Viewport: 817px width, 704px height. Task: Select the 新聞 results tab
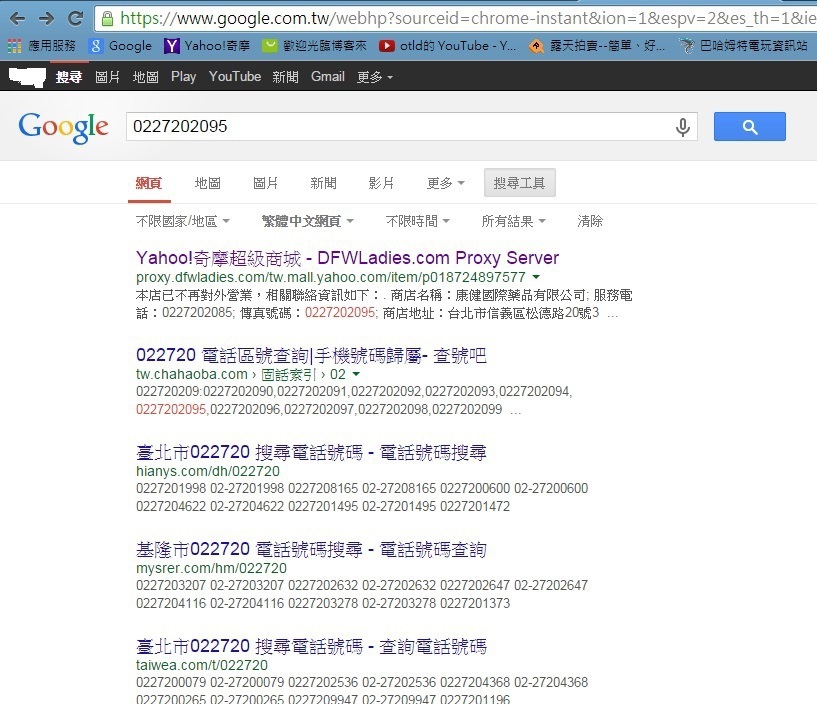324,183
